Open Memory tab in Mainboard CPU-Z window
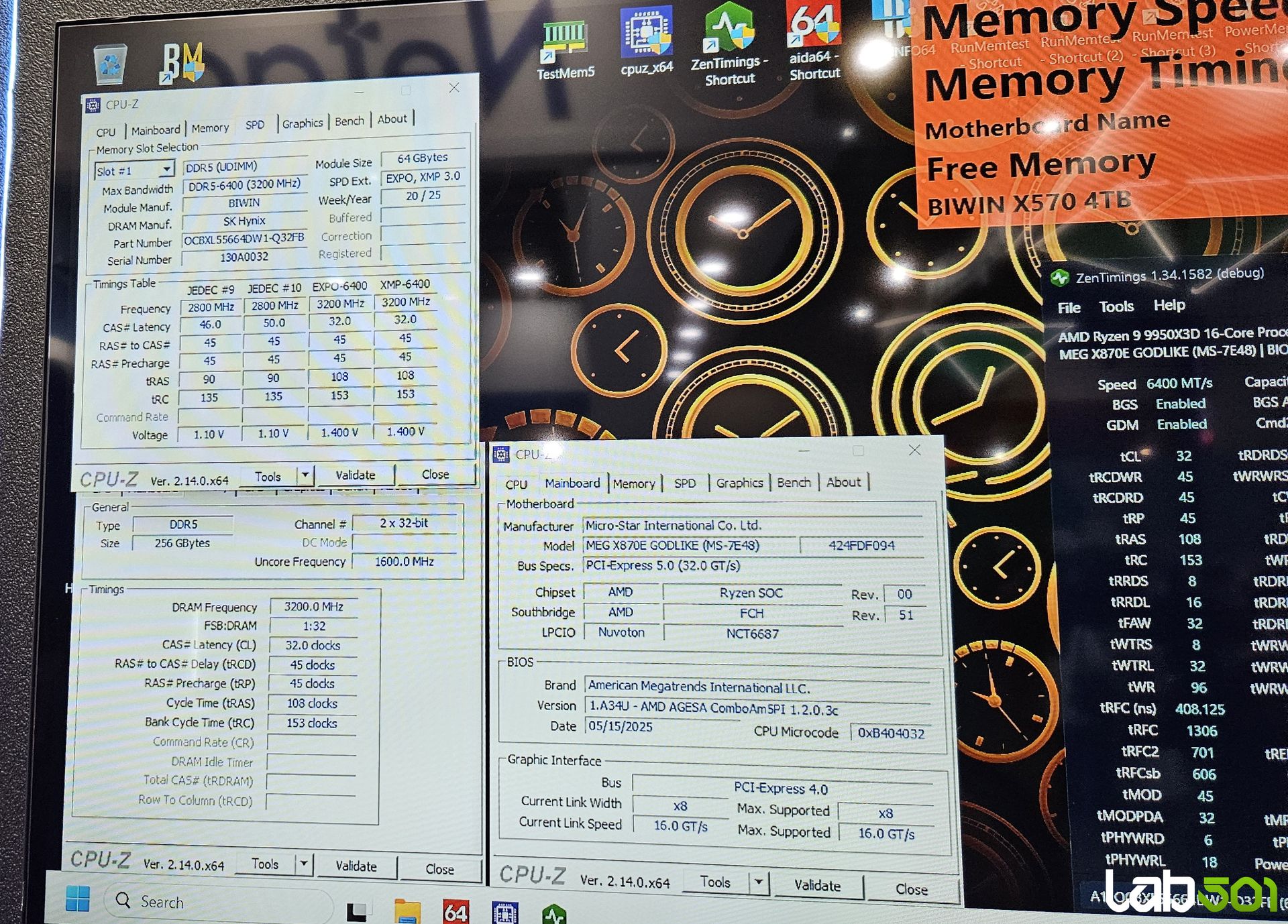The image size is (1288, 924). pyautogui.click(x=633, y=483)
